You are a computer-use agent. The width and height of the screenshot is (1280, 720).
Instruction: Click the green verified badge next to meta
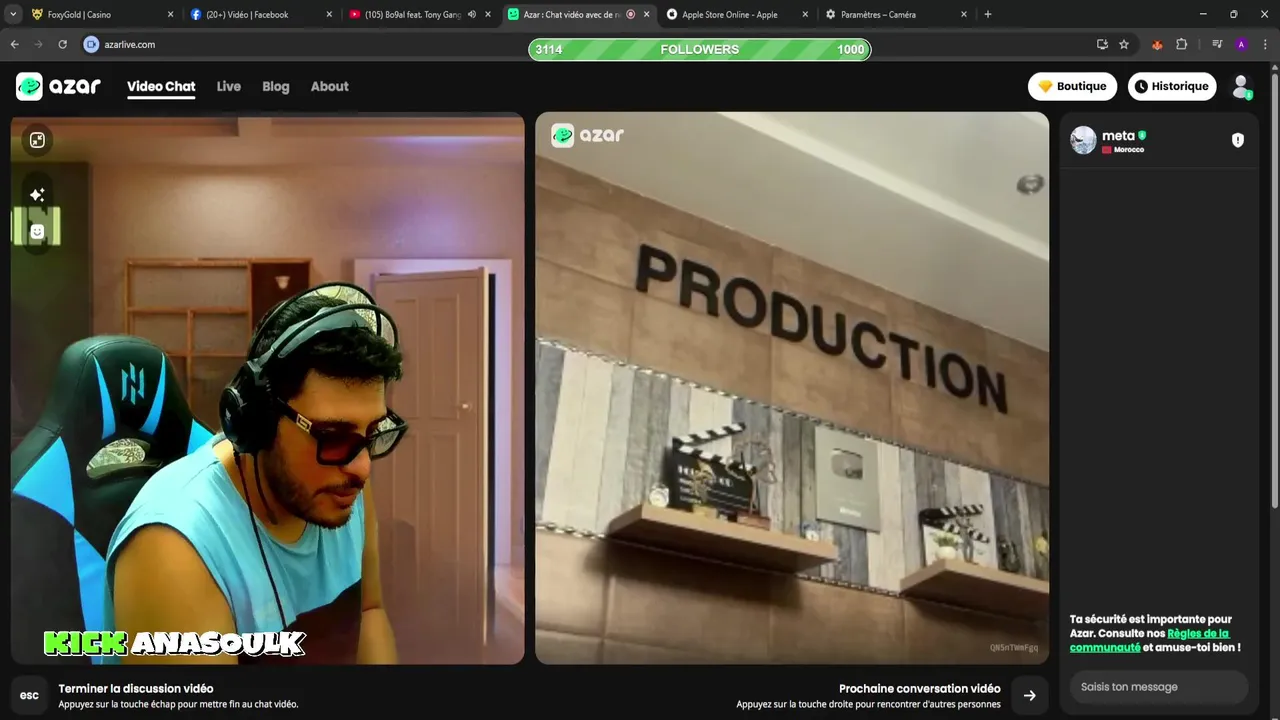click(1142, 135)
